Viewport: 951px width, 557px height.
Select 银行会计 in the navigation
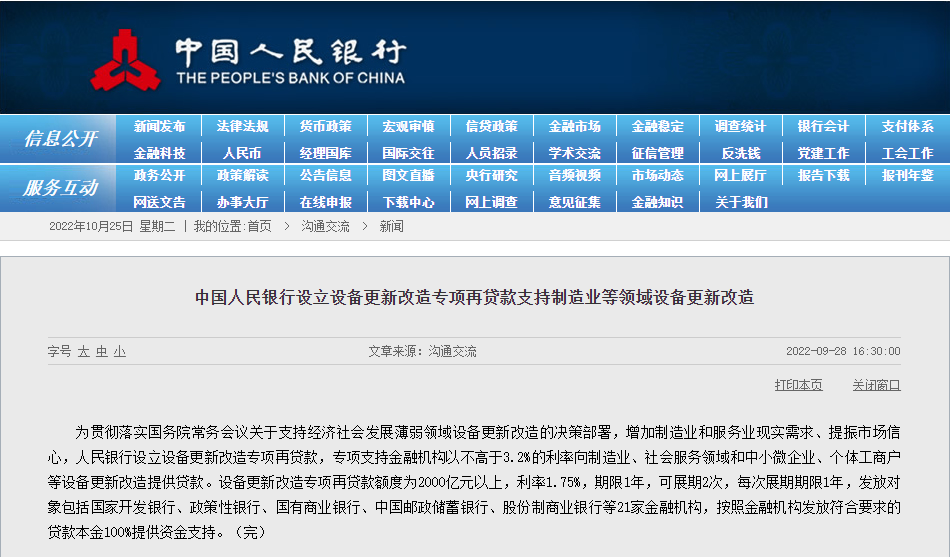(824, 126)
